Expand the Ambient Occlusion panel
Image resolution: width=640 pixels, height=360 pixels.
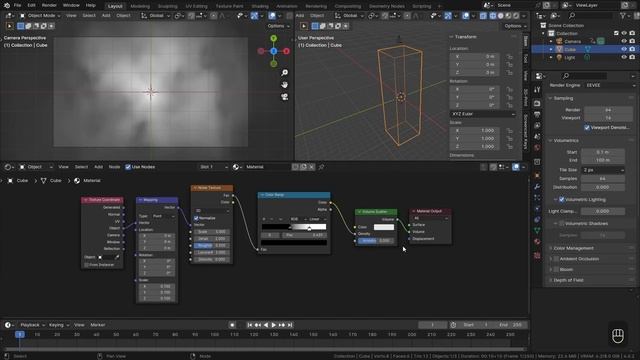point(576,259)
